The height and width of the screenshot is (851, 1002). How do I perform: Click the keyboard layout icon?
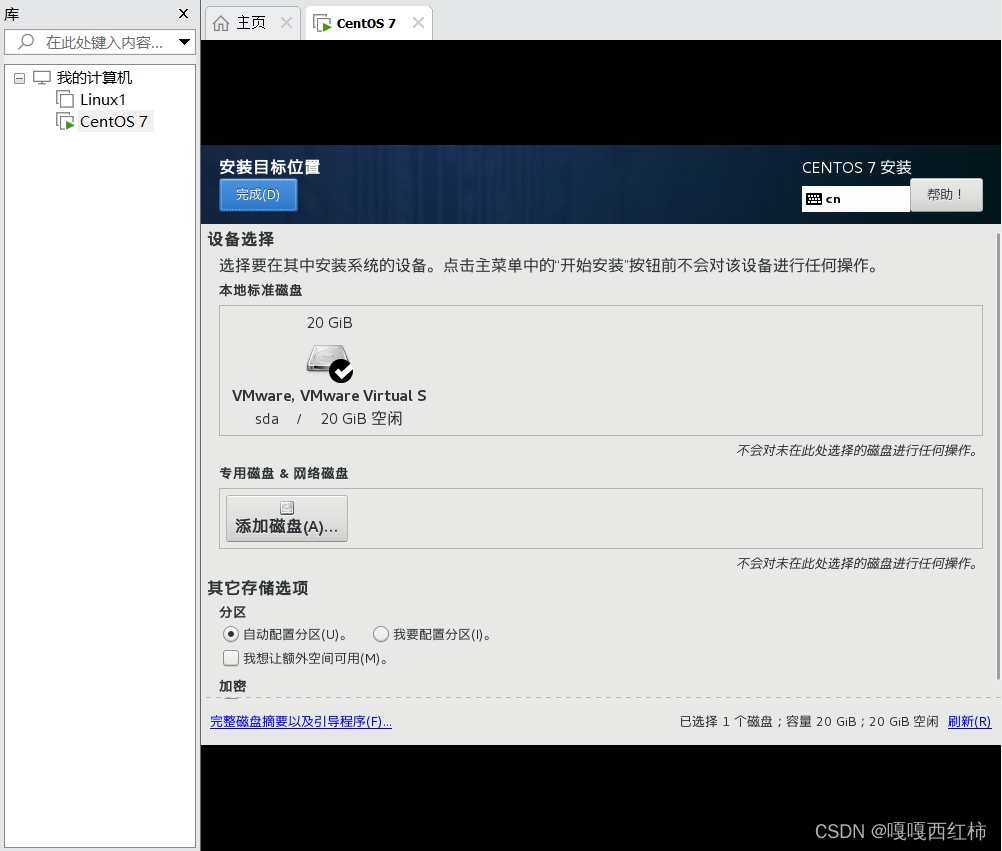pos(813,199)
